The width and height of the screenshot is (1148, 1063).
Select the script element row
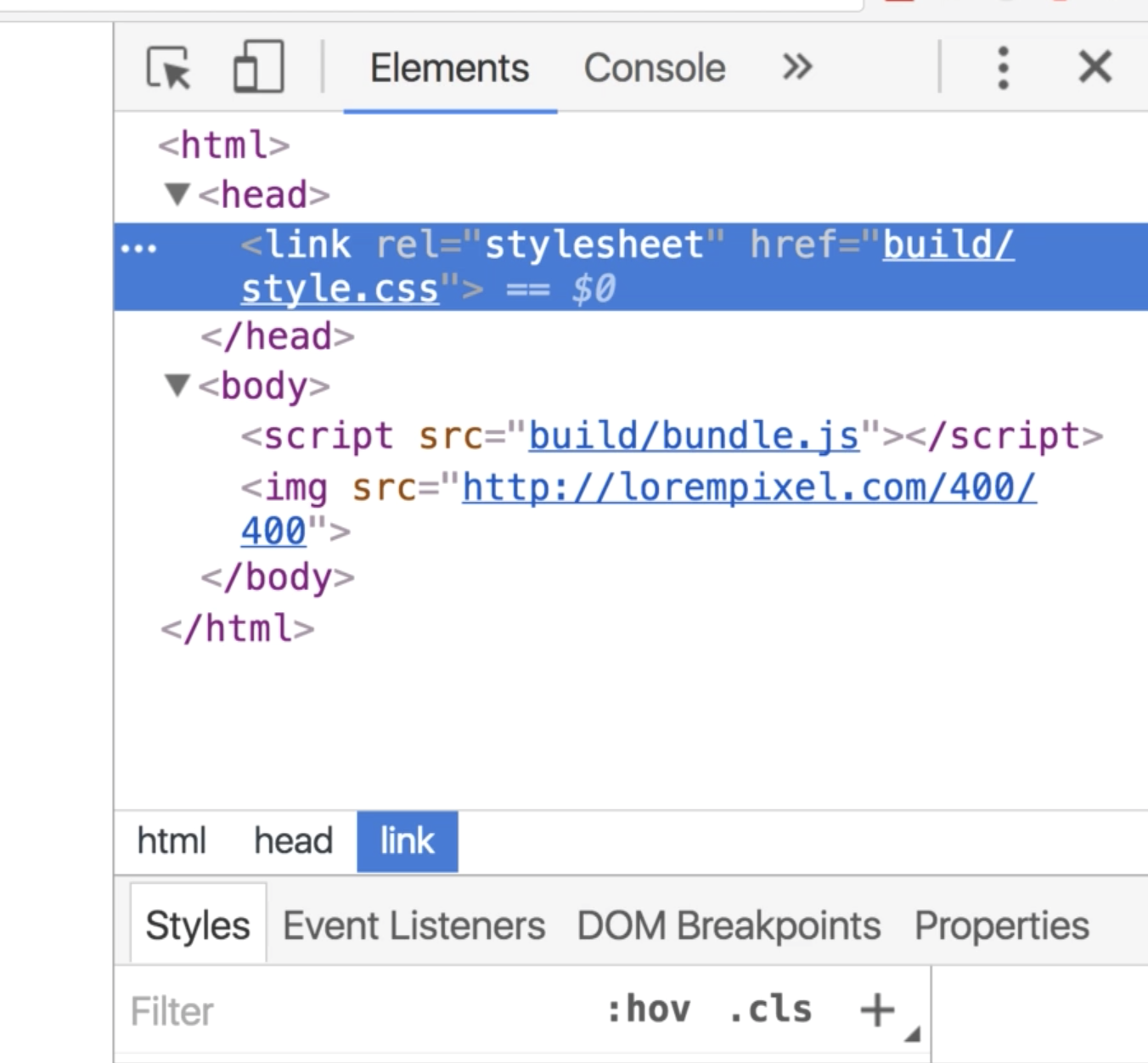point(672,436)
